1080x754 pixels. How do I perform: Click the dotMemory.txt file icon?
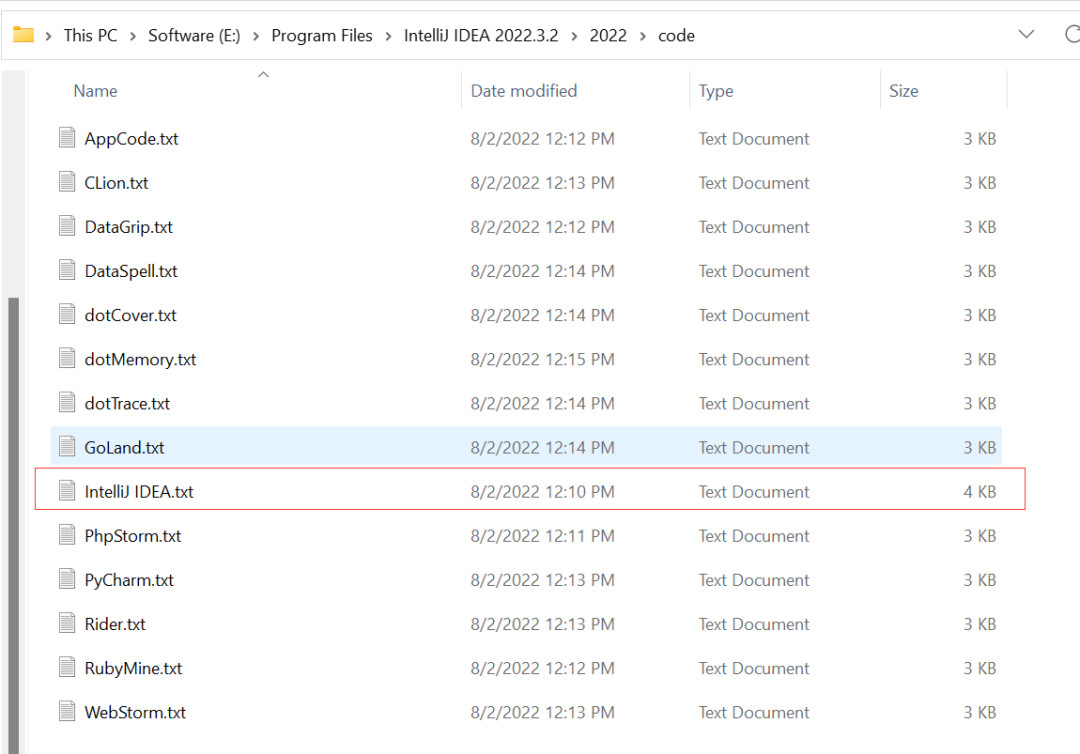tap(67, 358)
